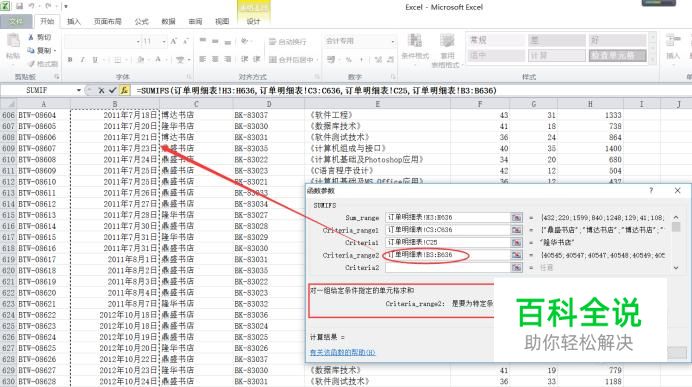Click the empty Criteria2 input field
The width and height of the screenshot is (692, 387).
pyautogui.click(x=448, y=267)
